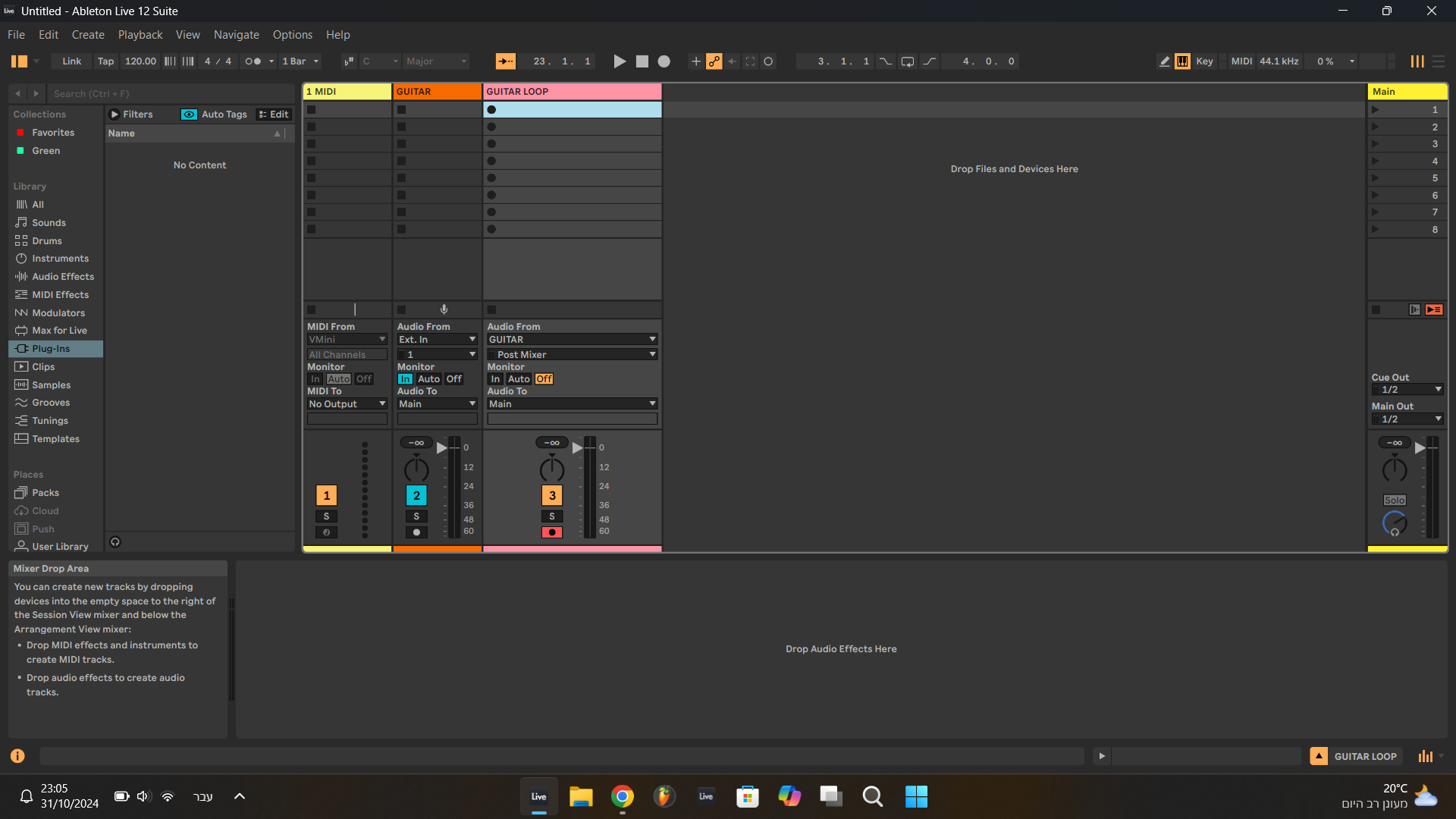Click the Tap tempo button
Viewport: 1456px width, 819px height.
click(105, 61)
